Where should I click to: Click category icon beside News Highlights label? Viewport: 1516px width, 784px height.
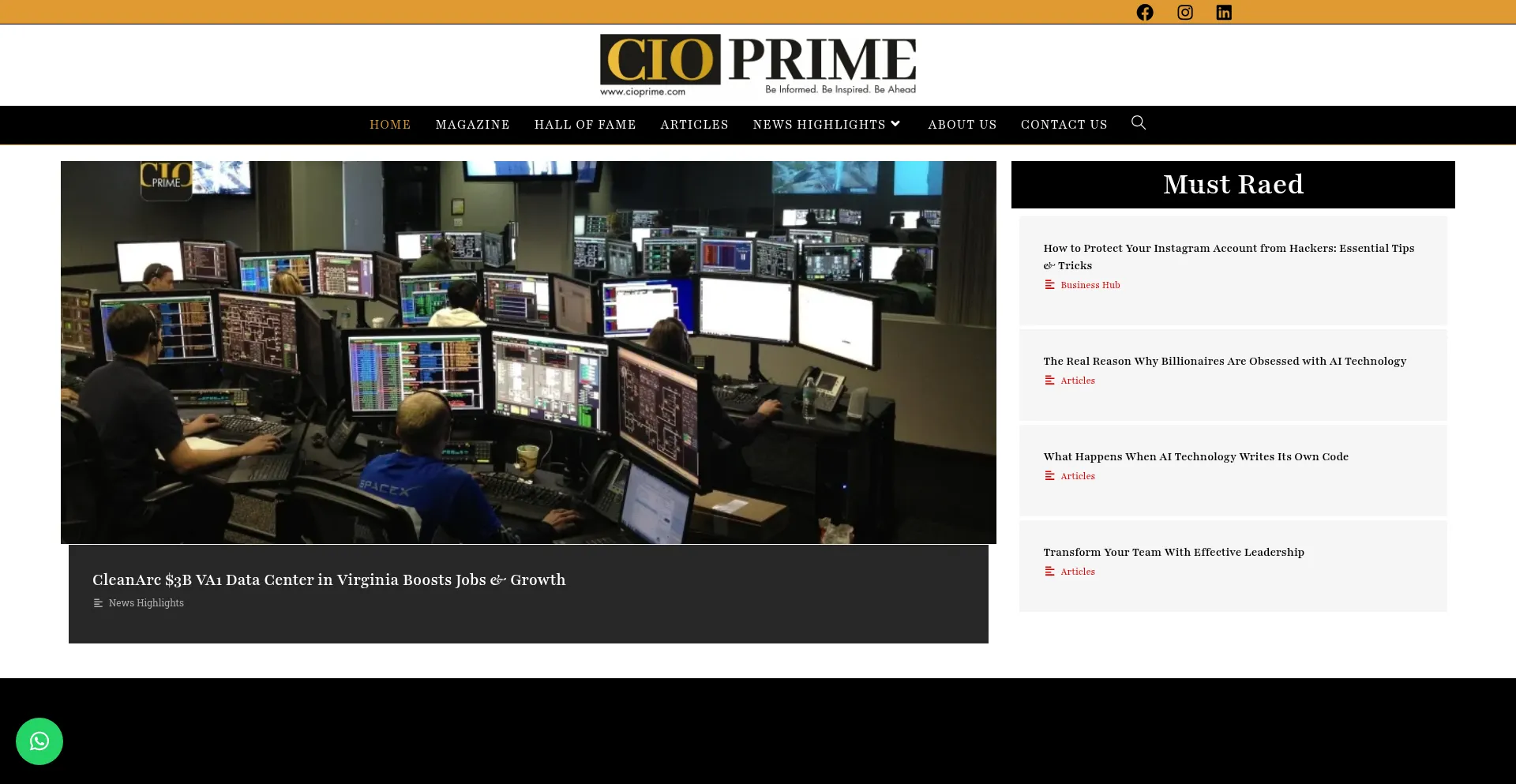click(x=98, y=603)
